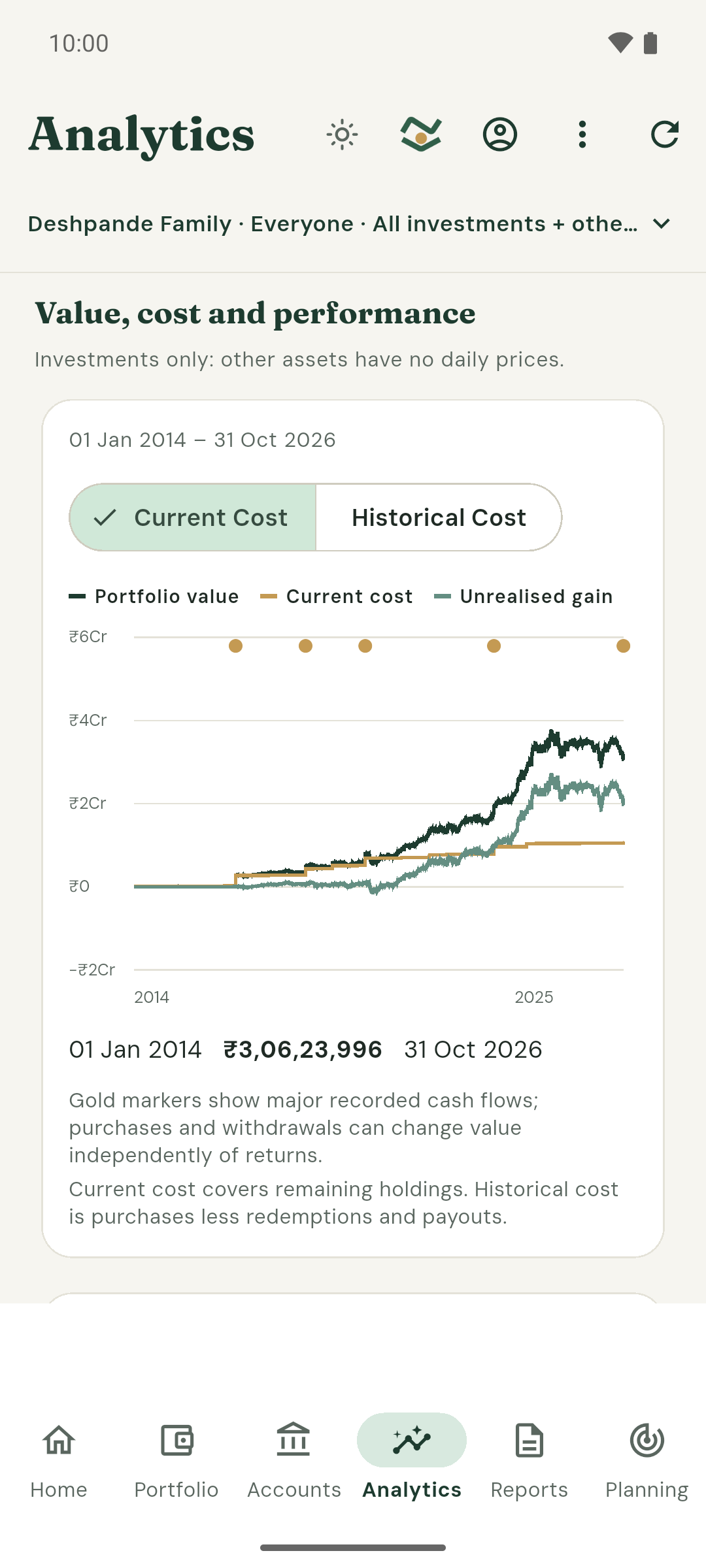Toggle the light theme sun icon
The image size is (706, 1568).
tap(342, 135)
